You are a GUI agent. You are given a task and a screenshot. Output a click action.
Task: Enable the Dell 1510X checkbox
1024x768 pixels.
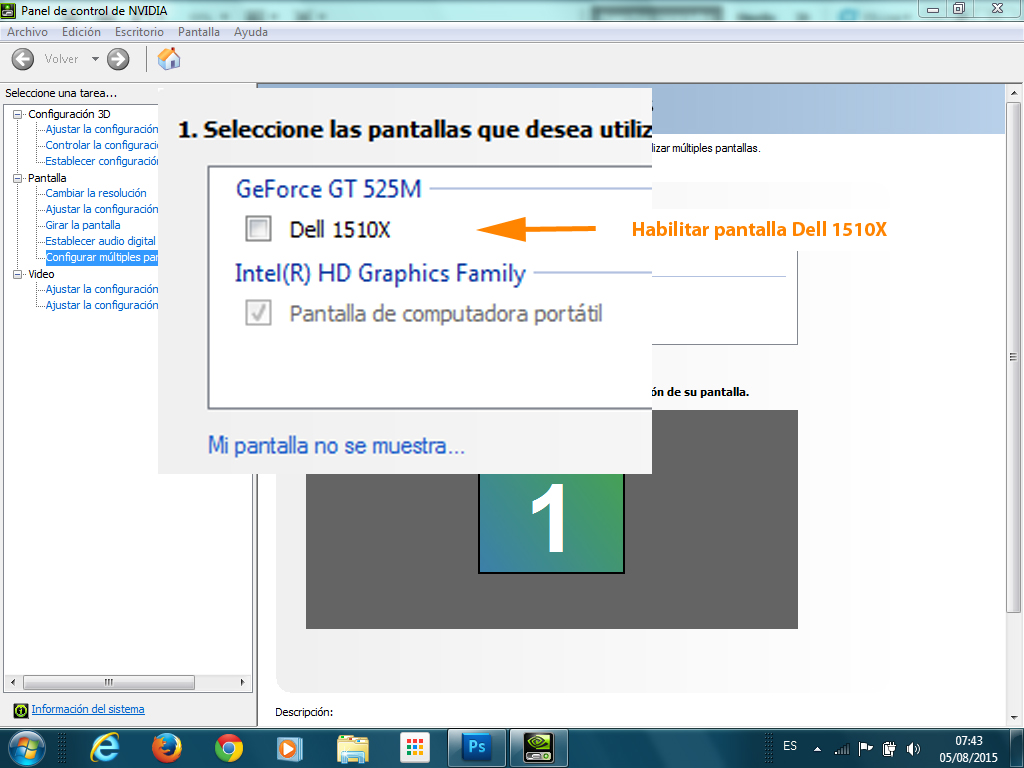(x=259, y=229)
